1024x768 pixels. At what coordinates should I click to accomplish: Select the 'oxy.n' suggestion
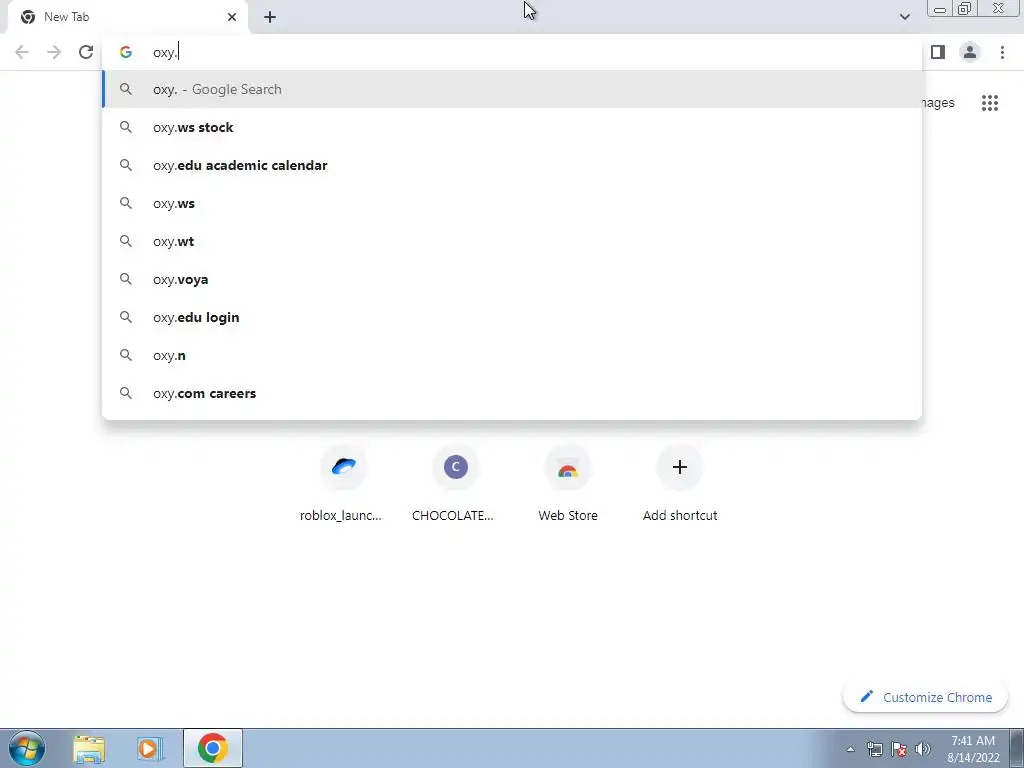[512, 355]
